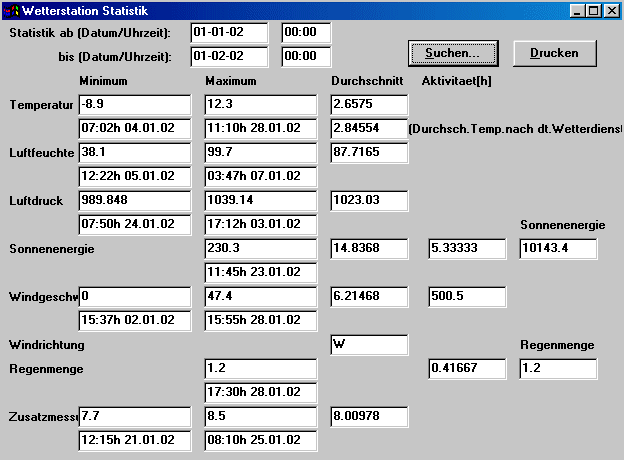
Task: Minimize the Wetterstation Statistik window
Action: pos(578,11)
